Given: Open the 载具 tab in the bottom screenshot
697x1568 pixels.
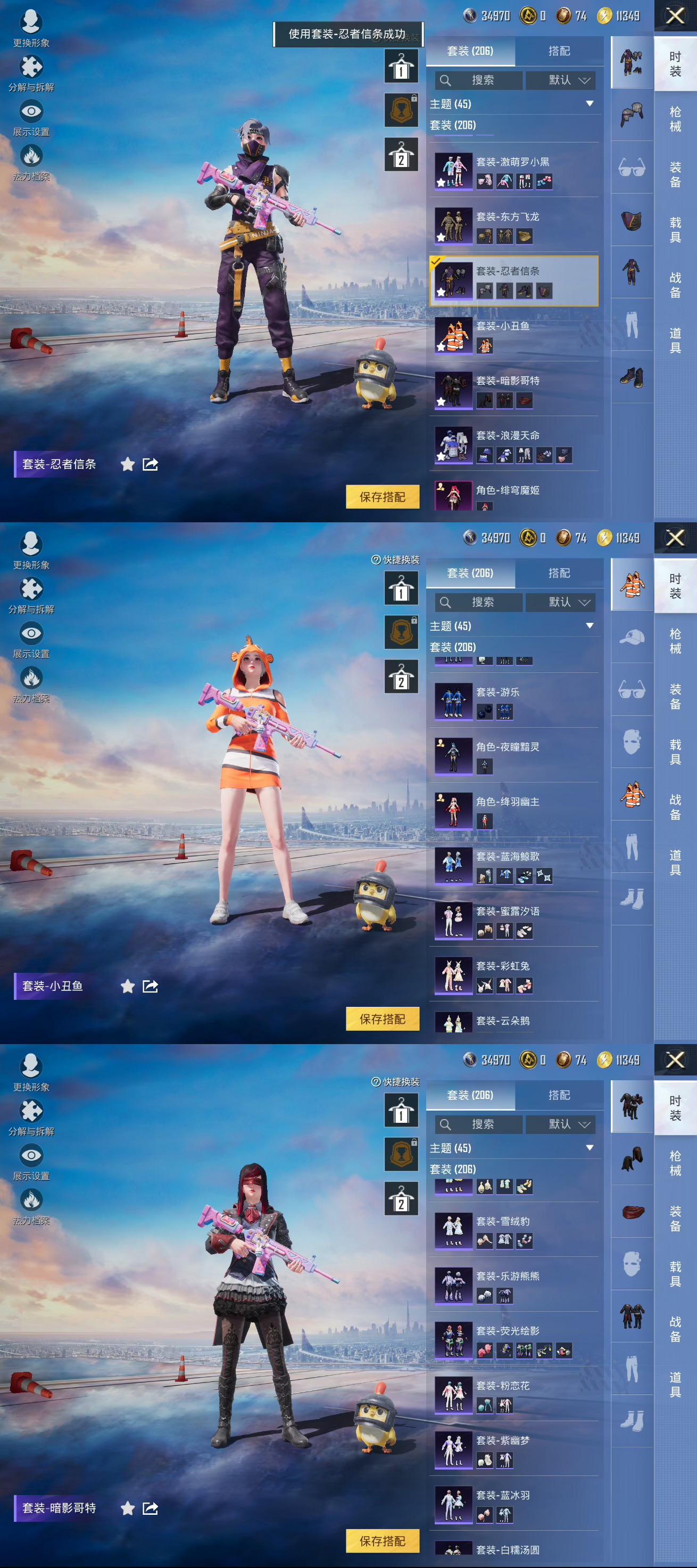Looking at the screenshot, I should click(676, 1274).
